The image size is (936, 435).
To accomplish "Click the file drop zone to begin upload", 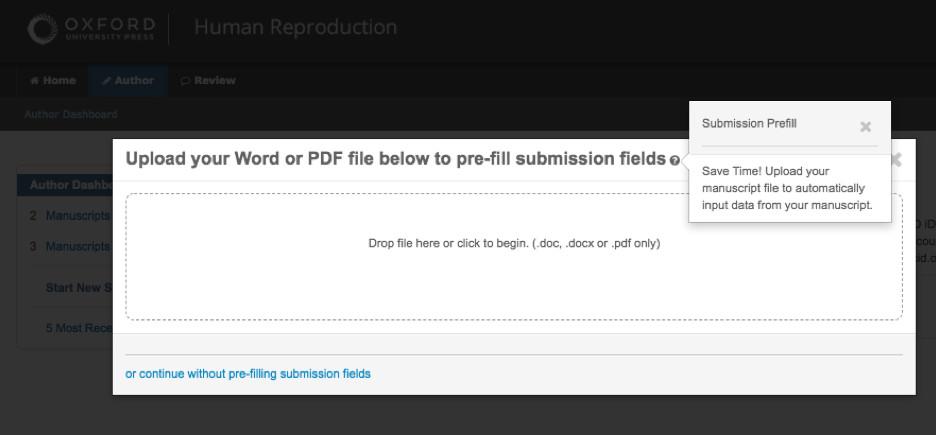I will point(514,257).
